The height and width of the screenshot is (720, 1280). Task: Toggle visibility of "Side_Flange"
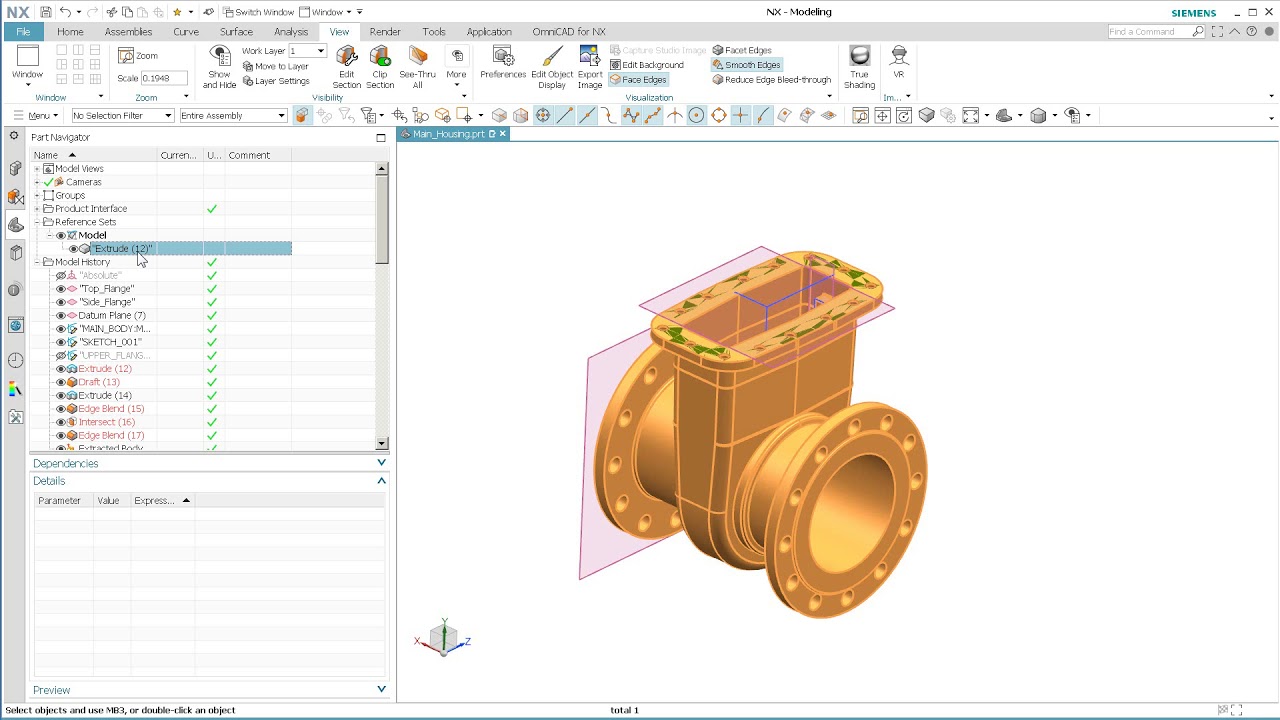tap(61, 302)
